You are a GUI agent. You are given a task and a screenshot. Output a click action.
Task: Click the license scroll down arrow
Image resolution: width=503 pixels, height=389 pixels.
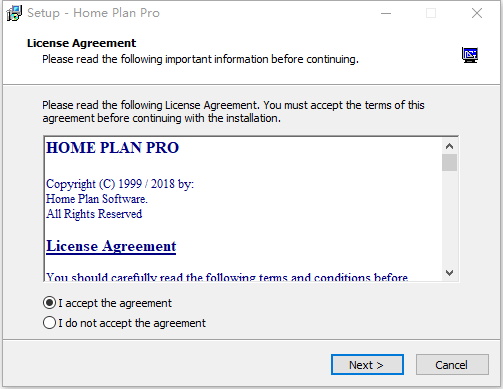coord(449,273)
